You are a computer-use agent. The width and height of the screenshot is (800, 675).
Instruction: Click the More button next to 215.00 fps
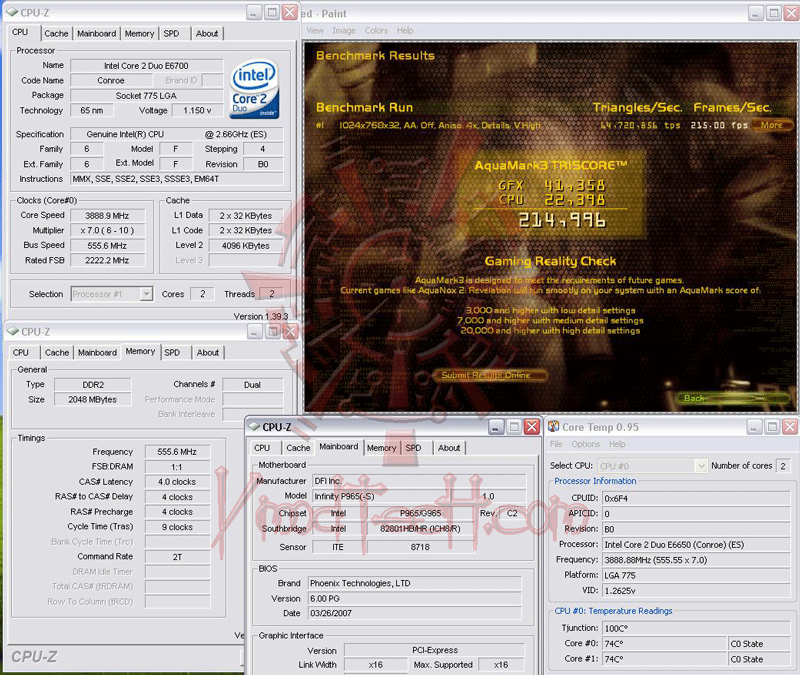click(x=772, y=125)
